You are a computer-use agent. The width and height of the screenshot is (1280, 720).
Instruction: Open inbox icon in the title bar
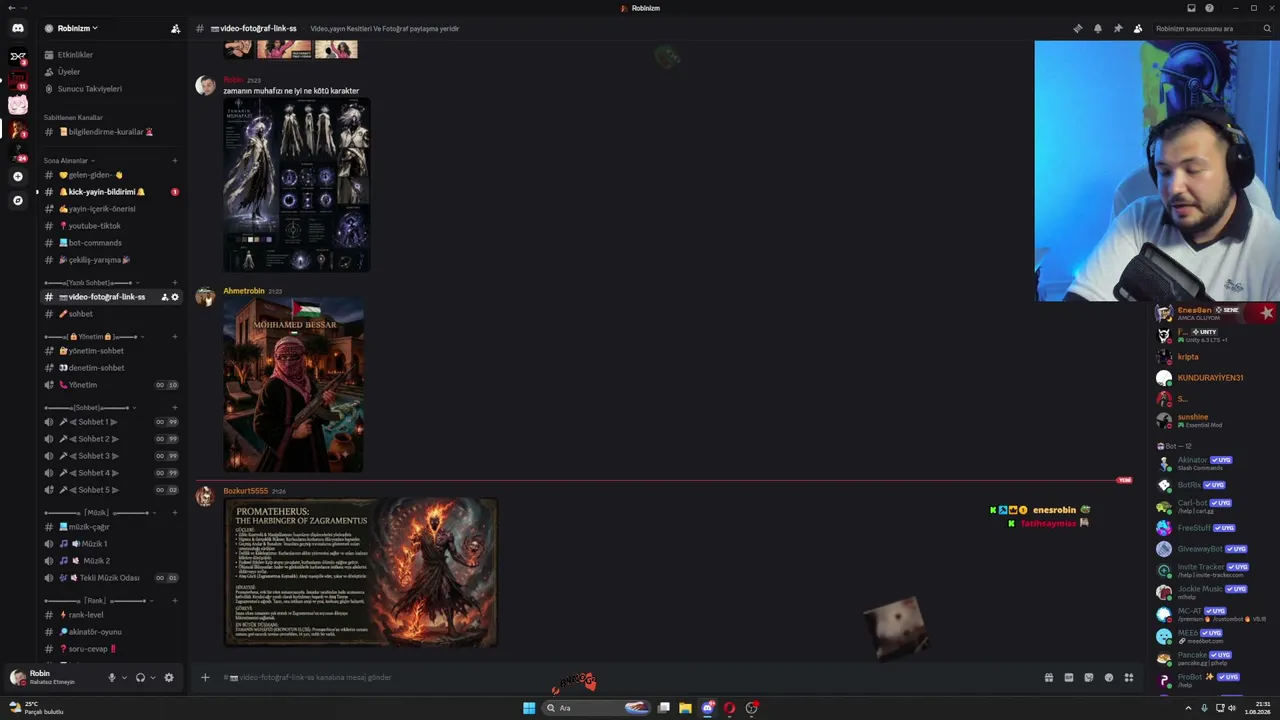(x=1191, y=8)
